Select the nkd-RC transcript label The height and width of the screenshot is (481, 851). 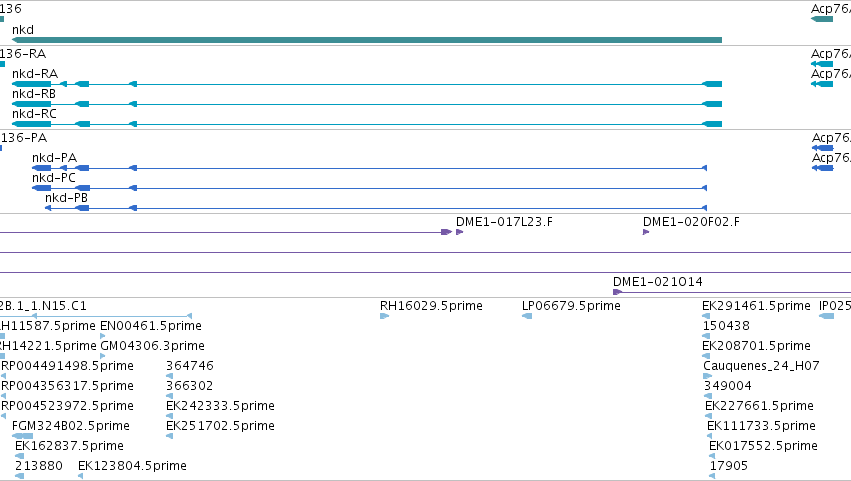point(34,114)
